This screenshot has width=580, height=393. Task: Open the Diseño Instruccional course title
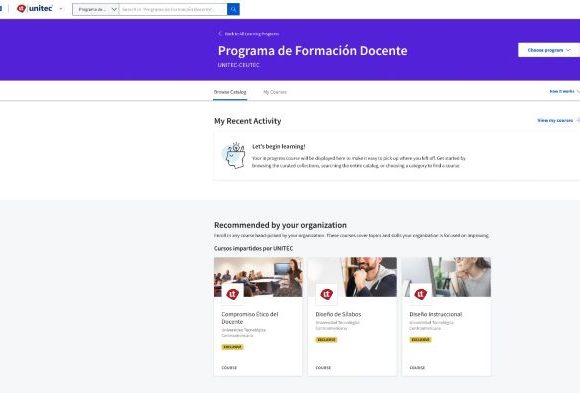435,314
